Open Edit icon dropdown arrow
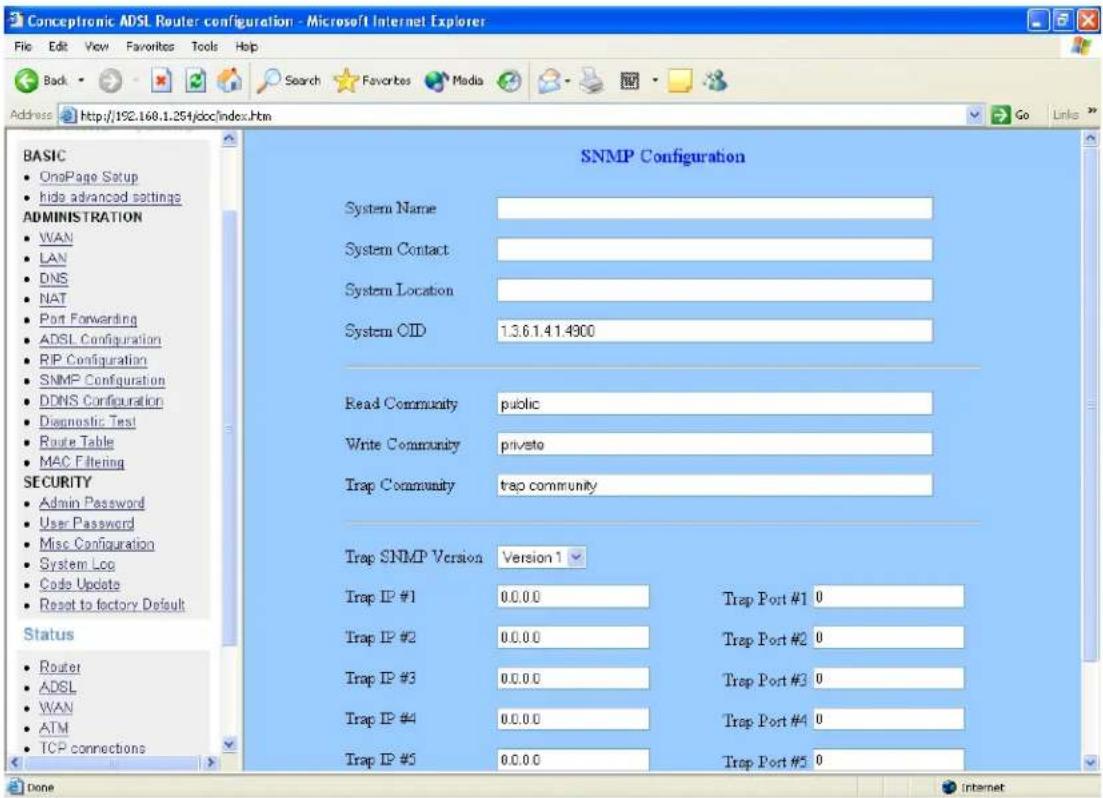Screen dimensions: 1103x798 pyautogui.click(x=655, y=81)
